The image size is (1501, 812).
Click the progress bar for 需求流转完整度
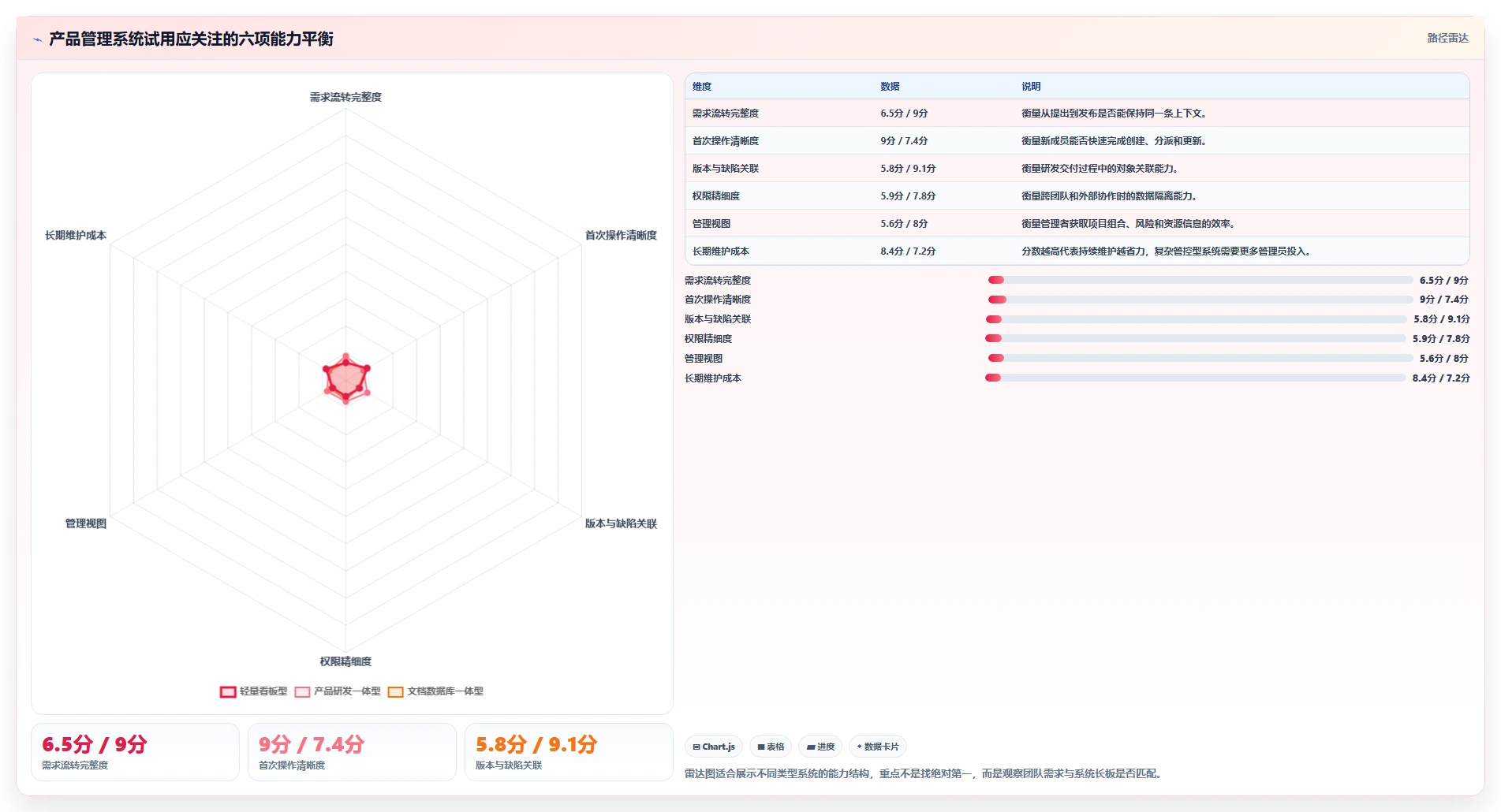tap(1200, 280)
